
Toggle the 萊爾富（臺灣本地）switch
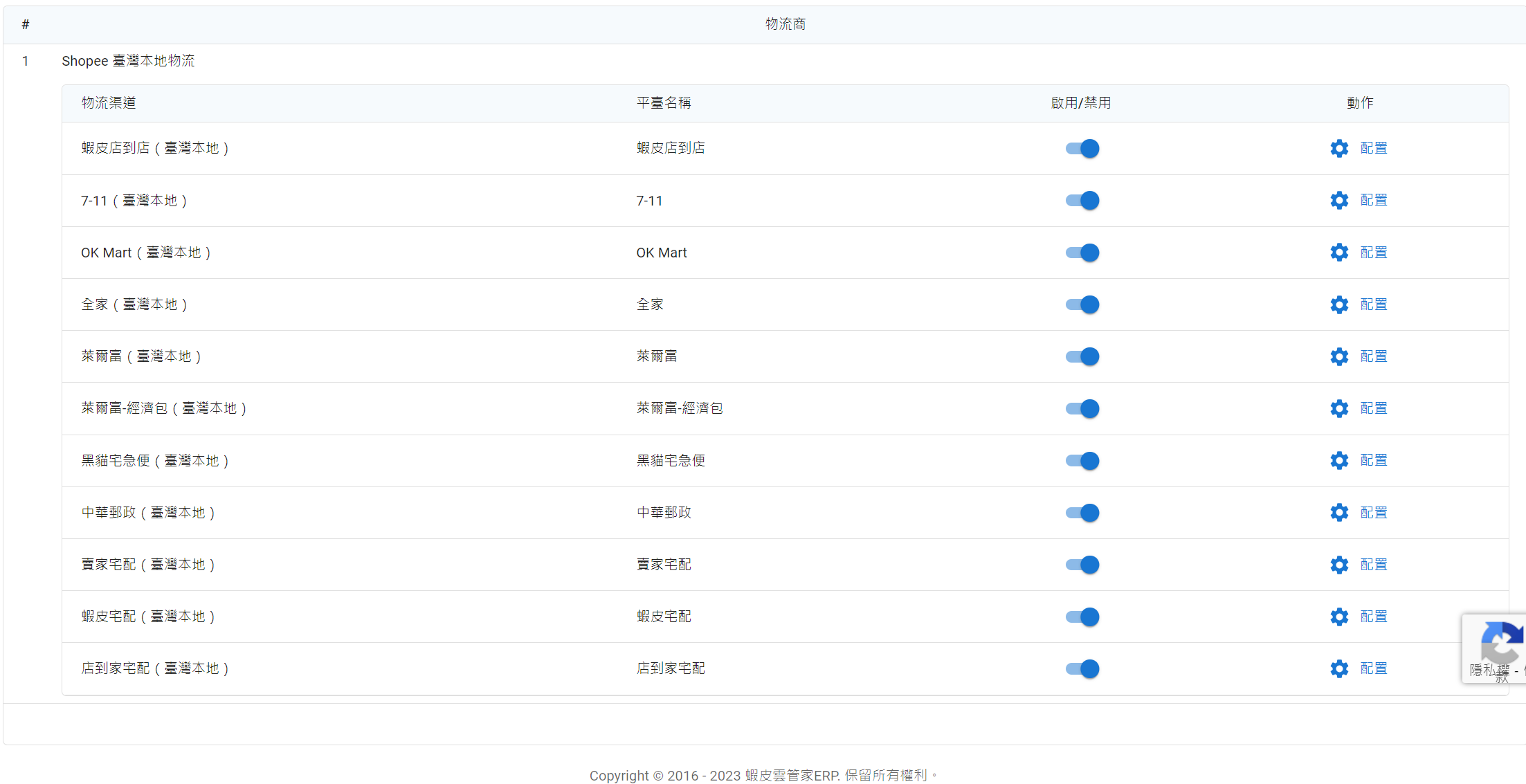(x=1082, y=356)
